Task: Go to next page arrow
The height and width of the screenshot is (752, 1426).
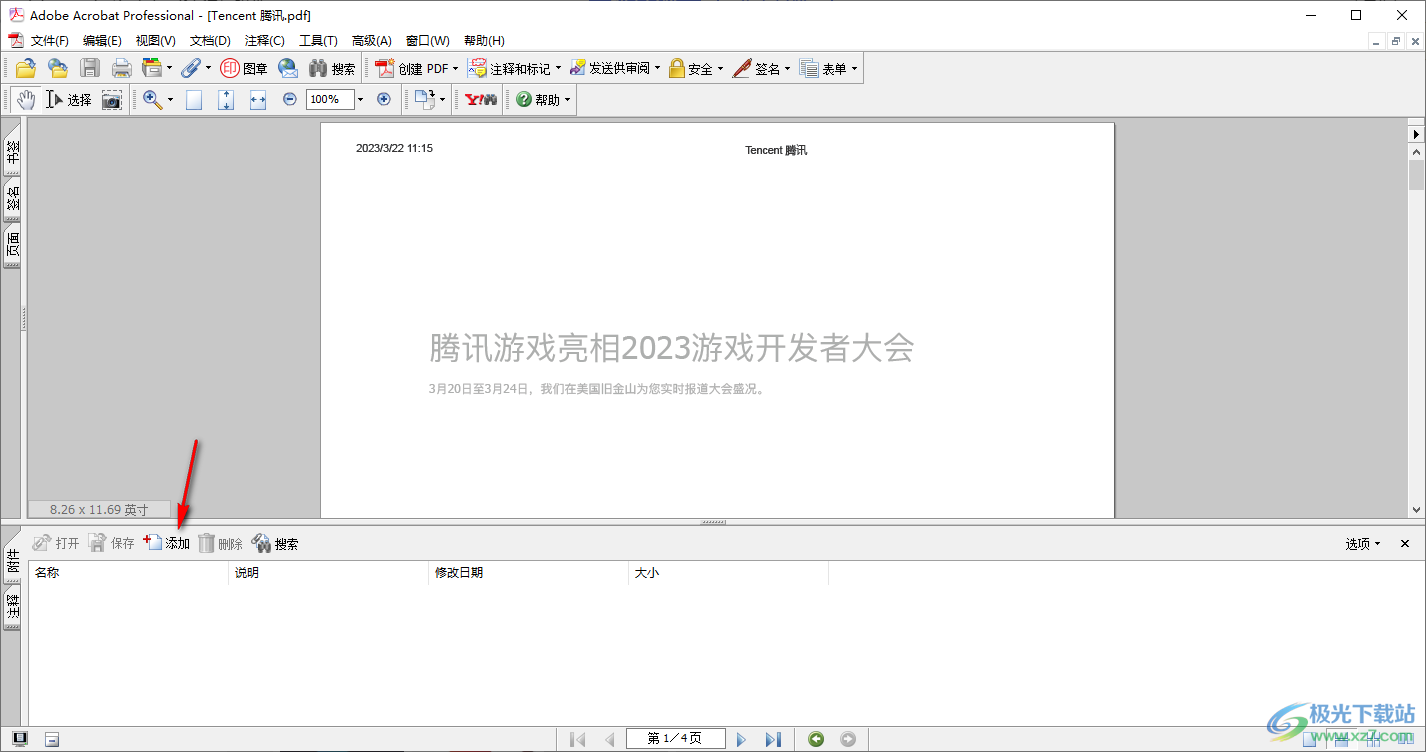Action: (741, 739)
